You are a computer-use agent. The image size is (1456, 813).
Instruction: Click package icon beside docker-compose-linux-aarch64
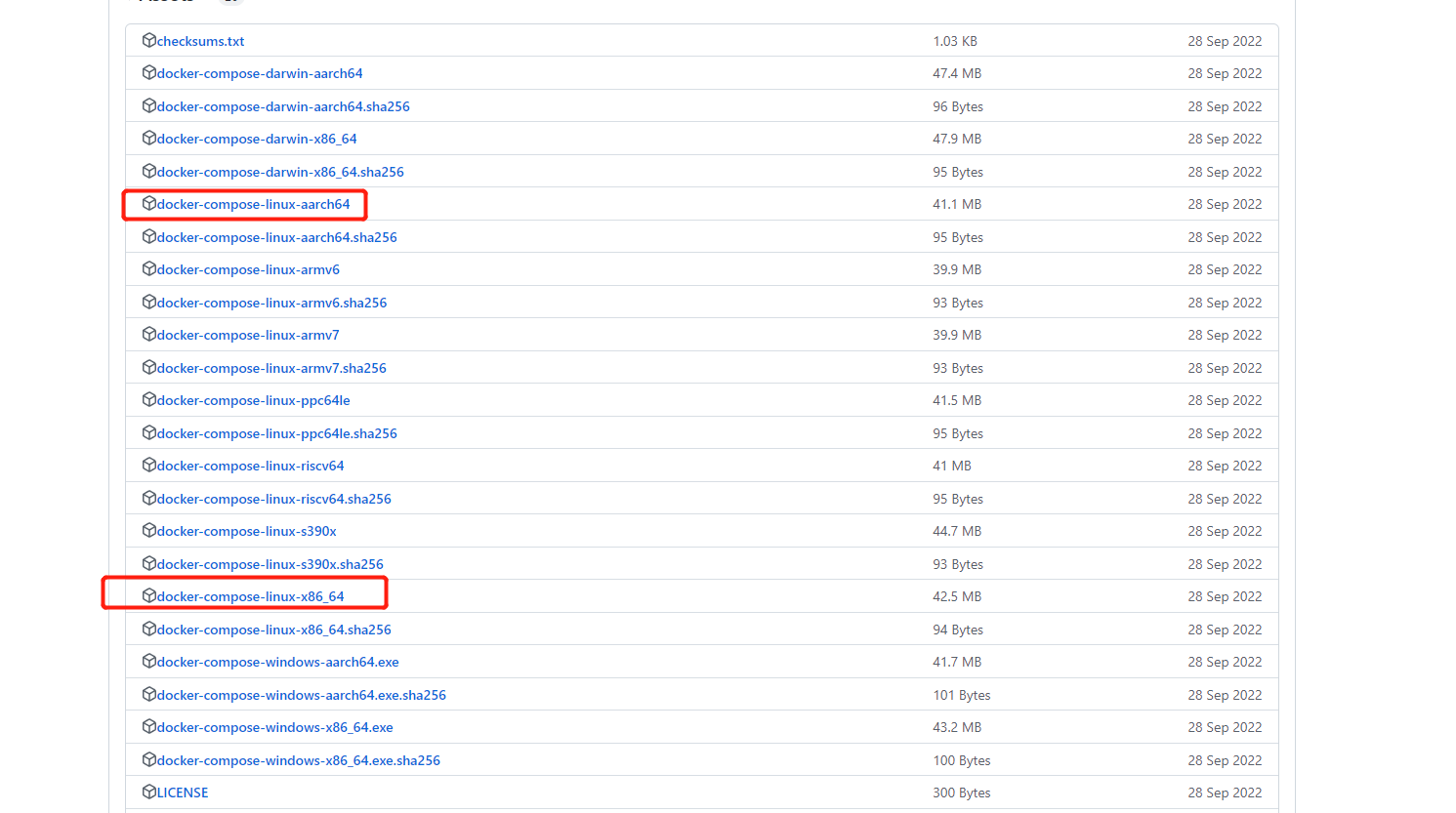(149, 203)
